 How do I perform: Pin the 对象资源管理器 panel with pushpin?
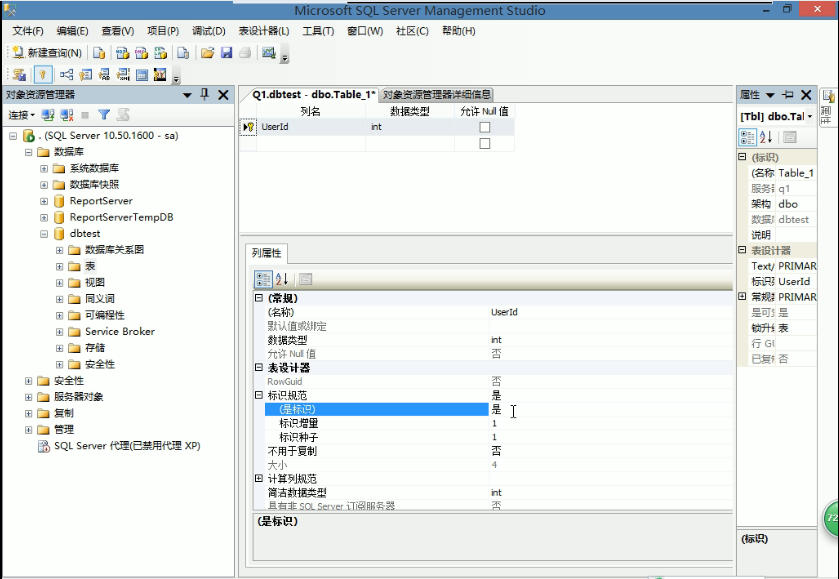(x=204, y=95)
